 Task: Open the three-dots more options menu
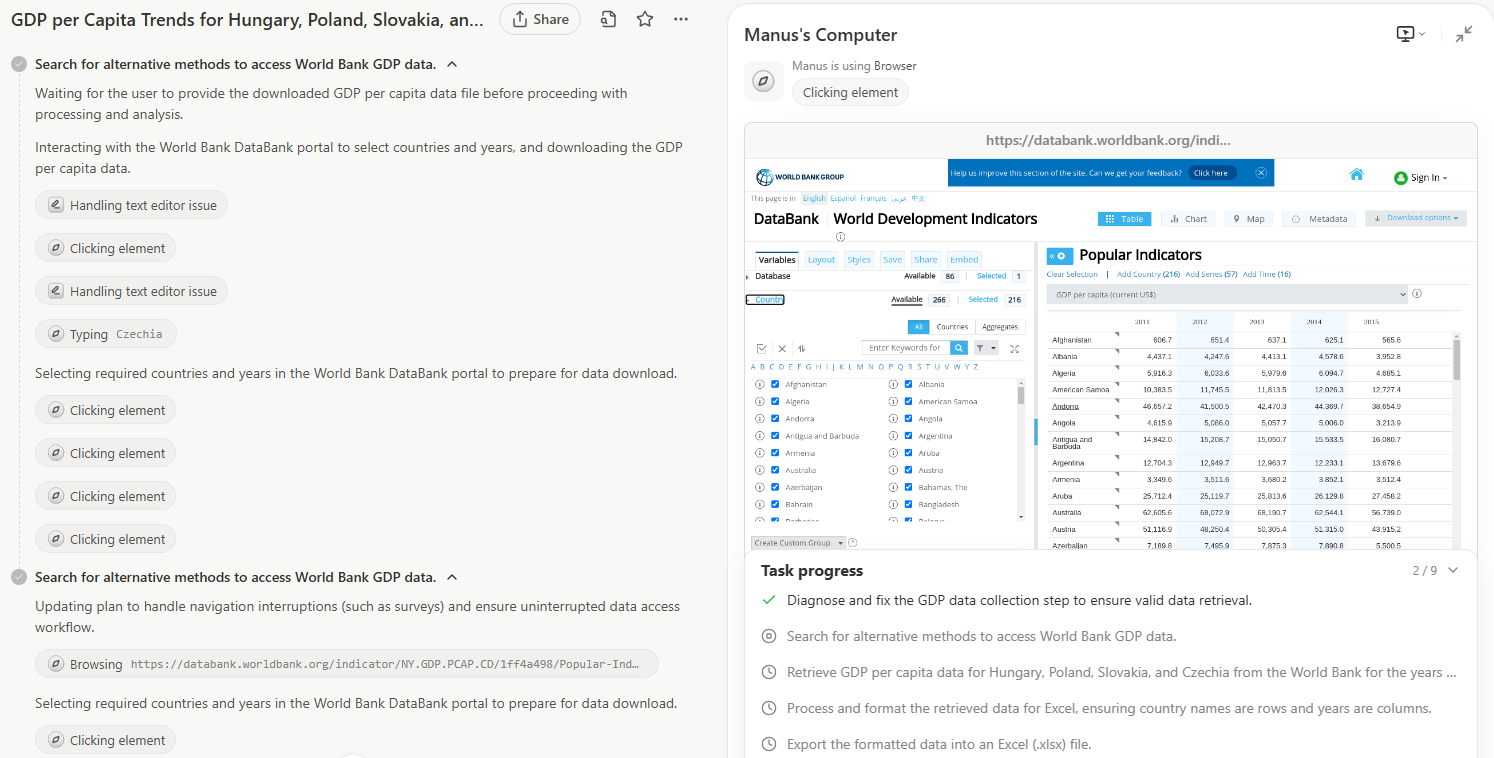[681, 19]
